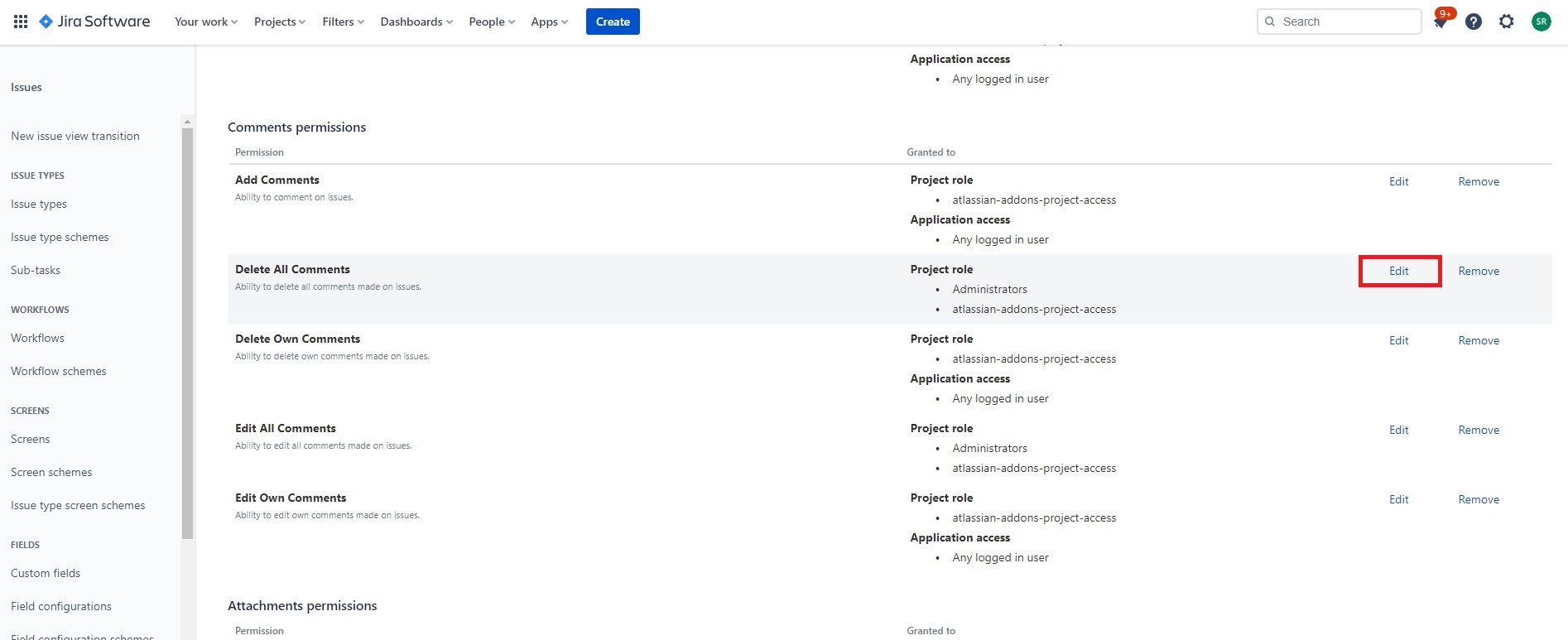Edit the Edit Own Comments permission
This screenshot has width=1568, height=640.
pos(1399,499)
